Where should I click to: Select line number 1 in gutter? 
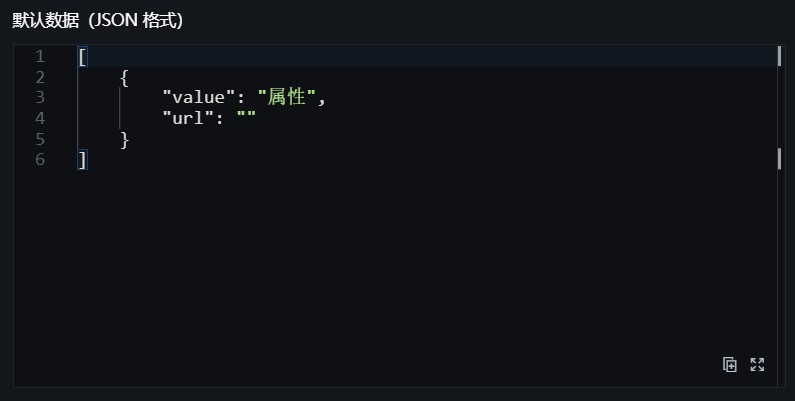pos(40,57)
